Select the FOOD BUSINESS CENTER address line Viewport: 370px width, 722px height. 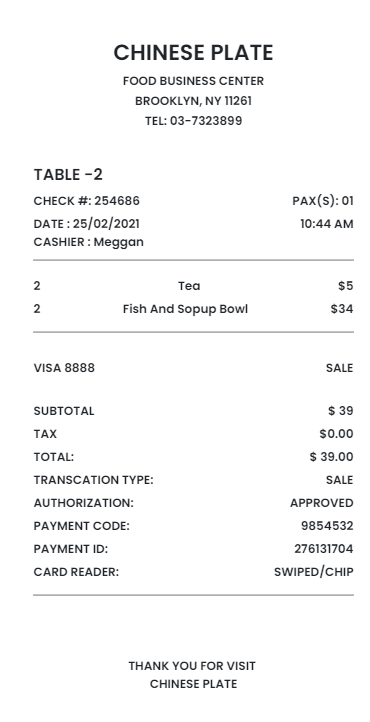tap(193, 81)
